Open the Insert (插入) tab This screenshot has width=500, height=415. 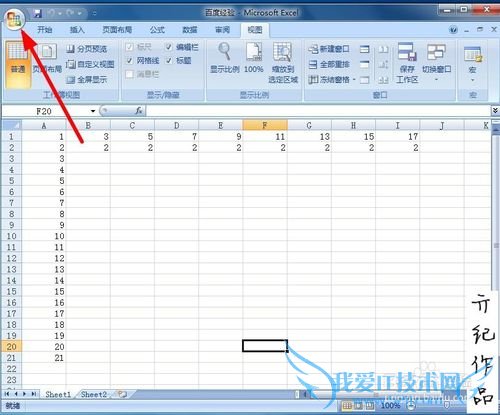tap(77, 30)
